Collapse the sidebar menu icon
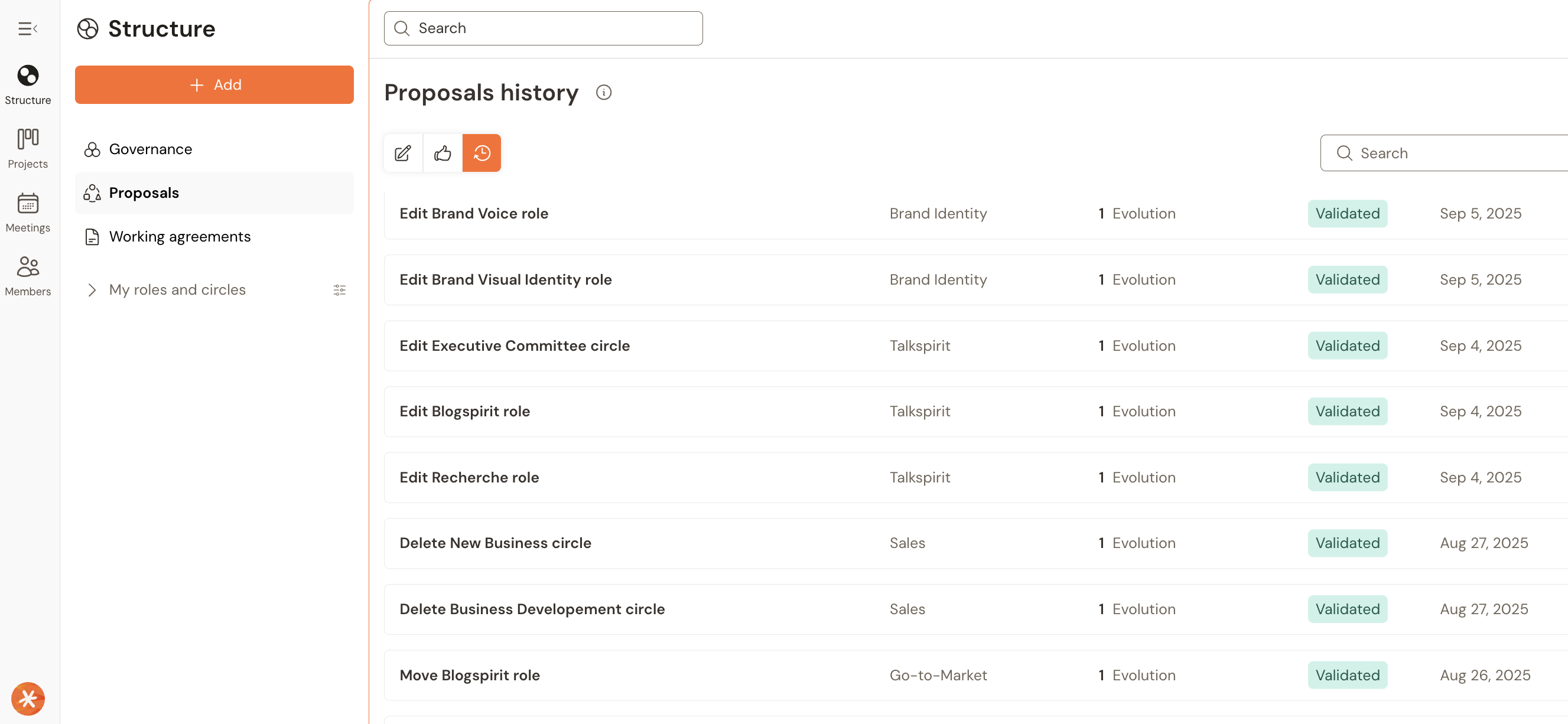Viewport: 1568px width, 724px height. [x=27, y=28]
